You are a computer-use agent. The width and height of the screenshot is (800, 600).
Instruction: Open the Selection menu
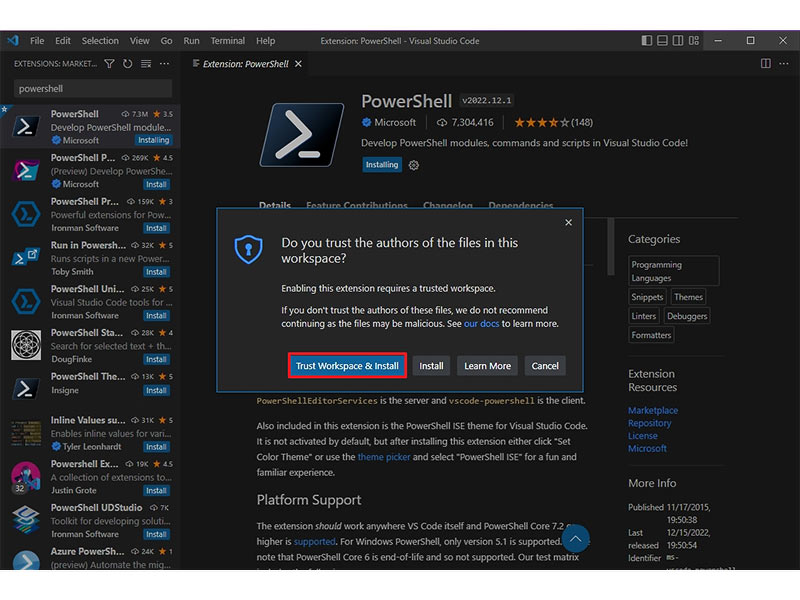pos(100,41)
